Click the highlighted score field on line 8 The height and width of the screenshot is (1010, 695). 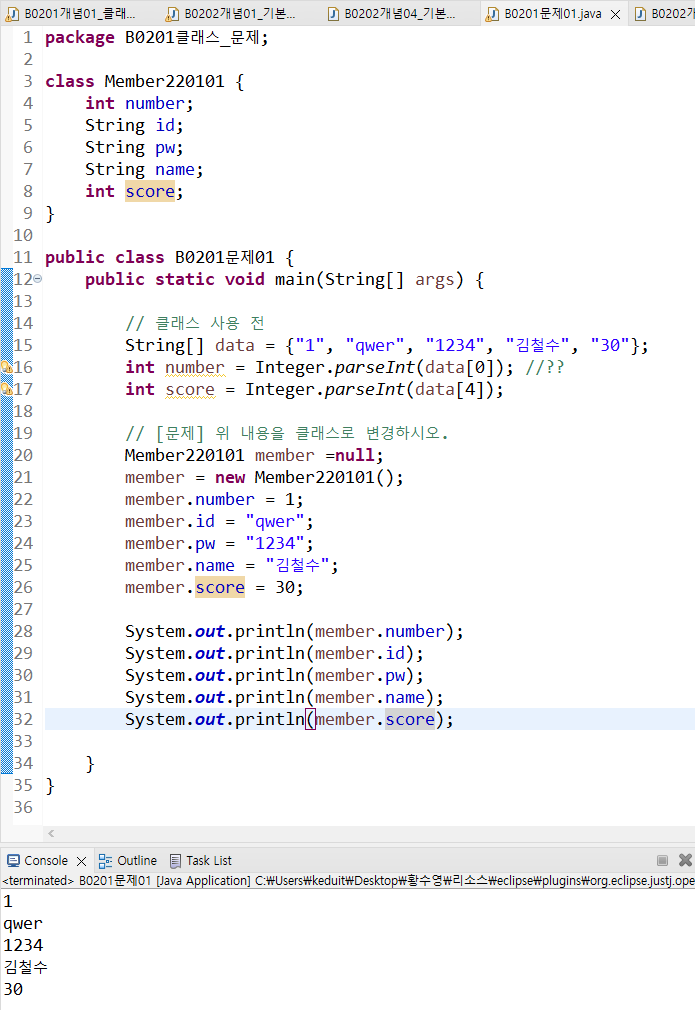149,191
